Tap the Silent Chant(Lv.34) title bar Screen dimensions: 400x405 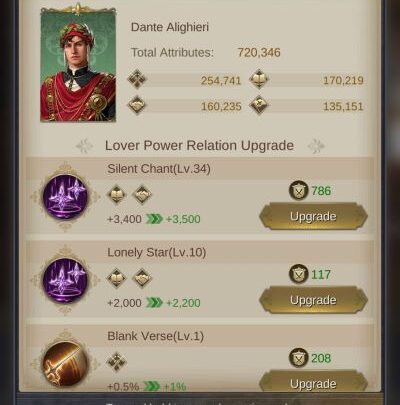[x=200, y=169]
